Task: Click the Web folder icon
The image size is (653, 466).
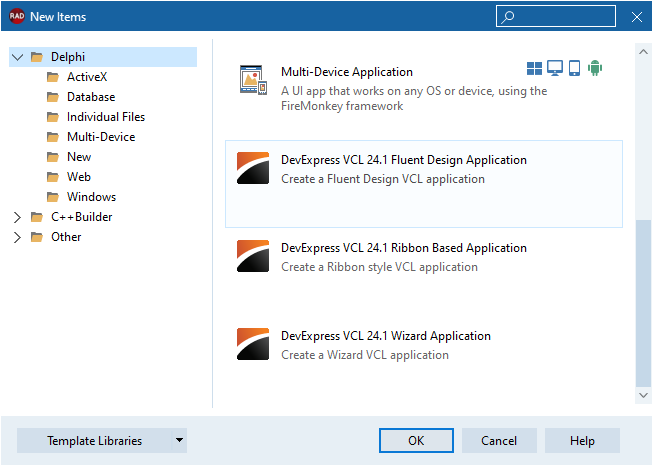Action: [x=53, y=177]
